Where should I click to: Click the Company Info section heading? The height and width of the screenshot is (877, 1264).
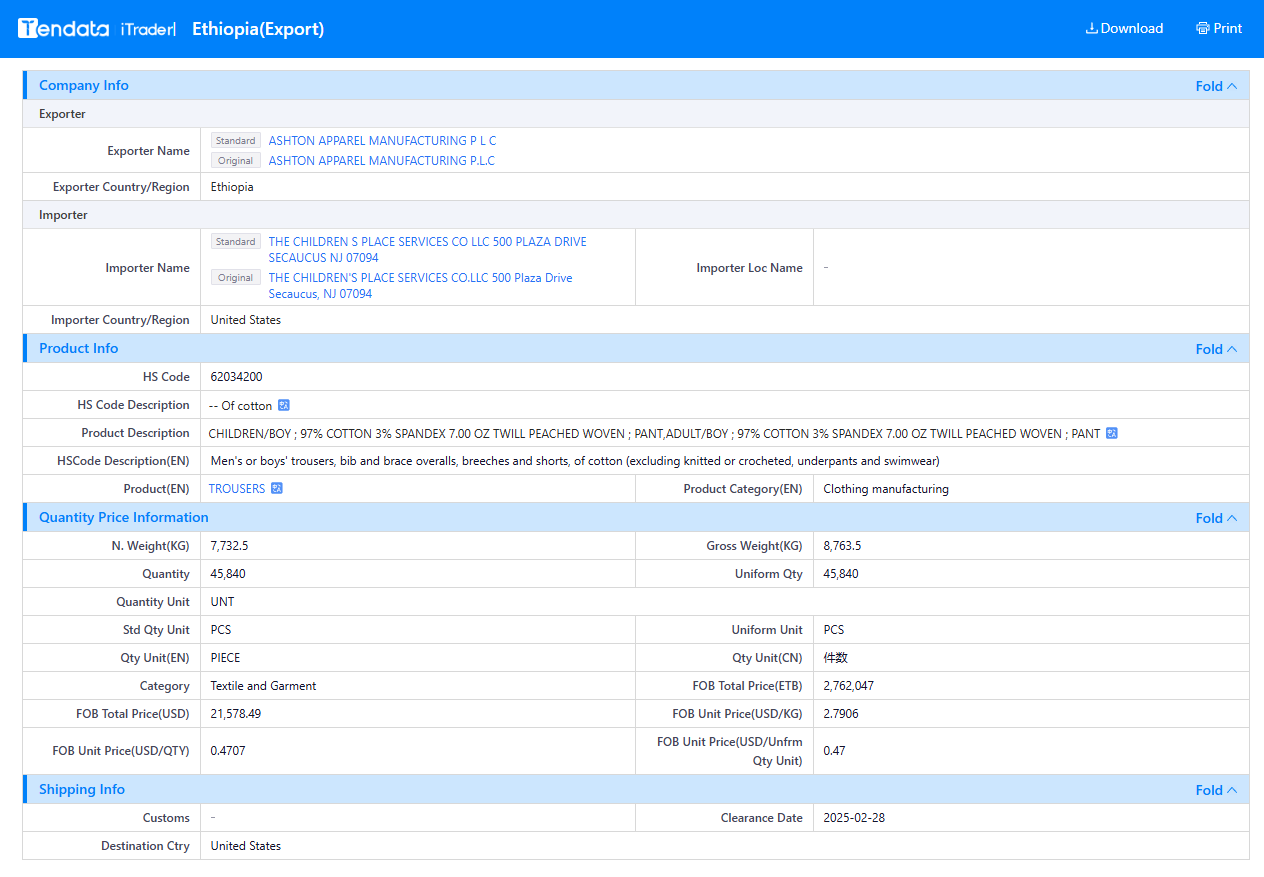pos(84,86)
